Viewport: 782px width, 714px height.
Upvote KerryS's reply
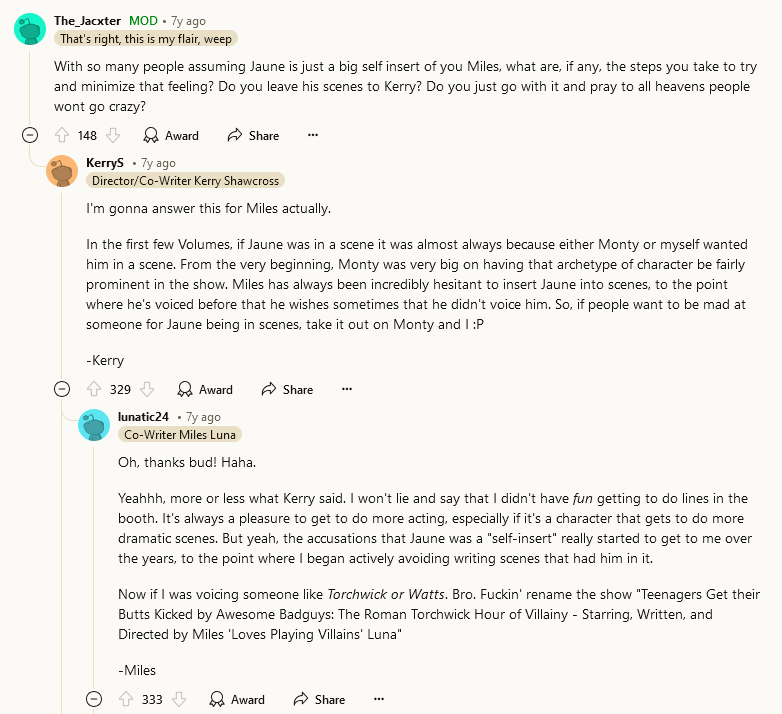[x=94, y=389]
